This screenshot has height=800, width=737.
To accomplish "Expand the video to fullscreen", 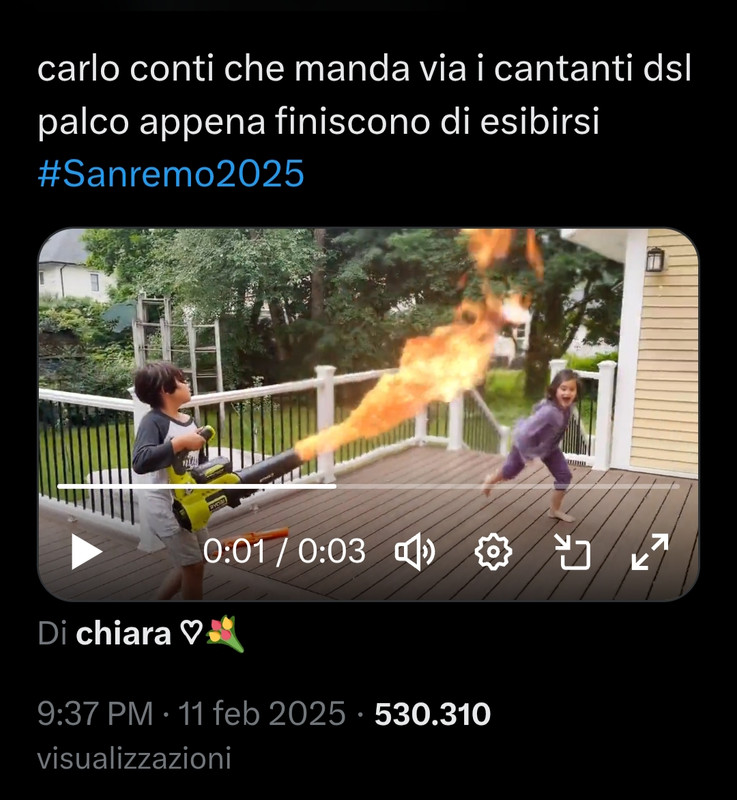I will 650,552.
